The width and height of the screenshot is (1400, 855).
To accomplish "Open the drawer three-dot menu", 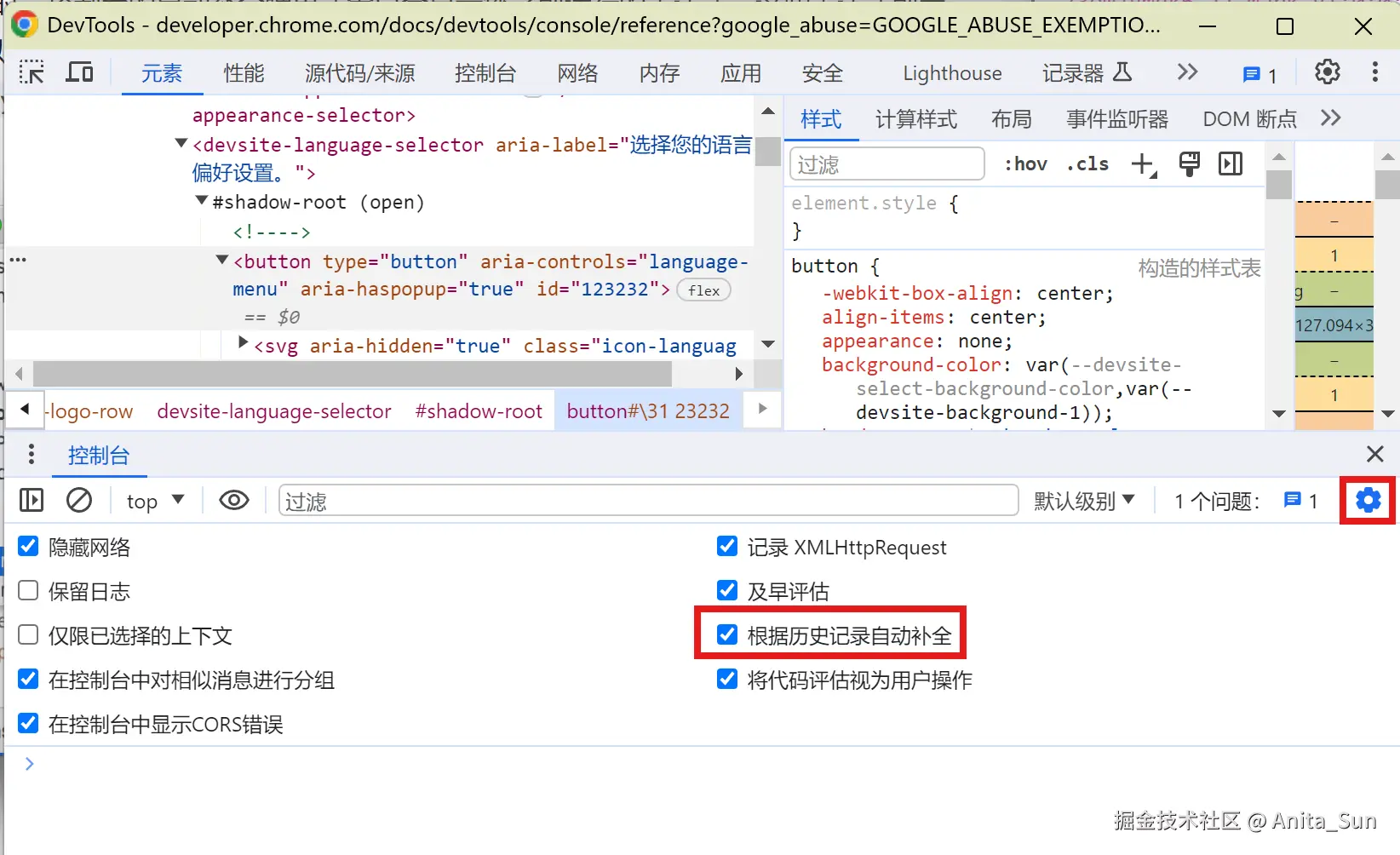I will pos(32,454).
